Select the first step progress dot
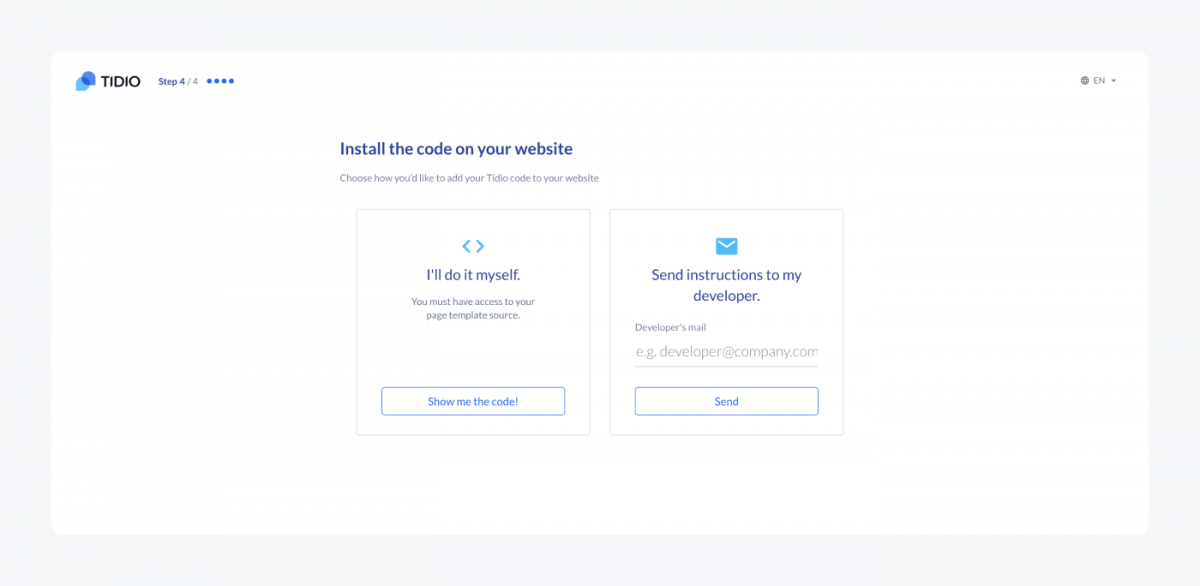 (210, 81)
